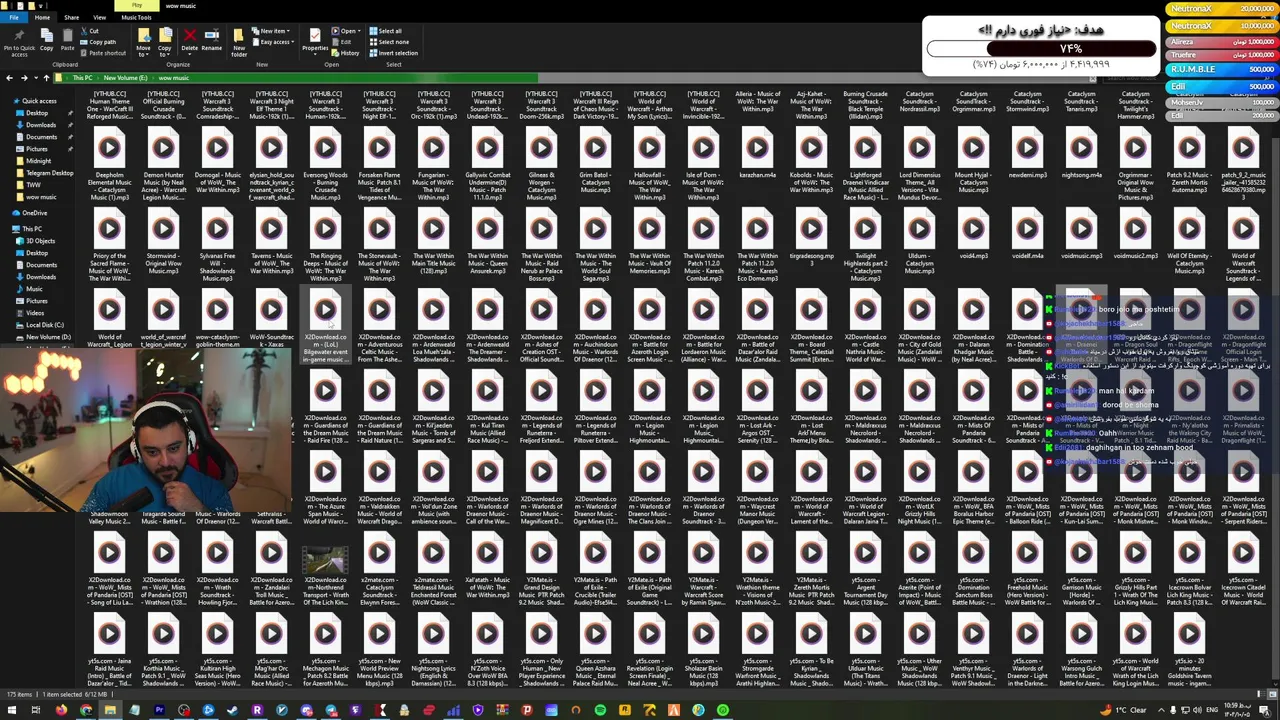Click the Windows Start button
This screenshot has height=720, width=1280.
[11, 711]
